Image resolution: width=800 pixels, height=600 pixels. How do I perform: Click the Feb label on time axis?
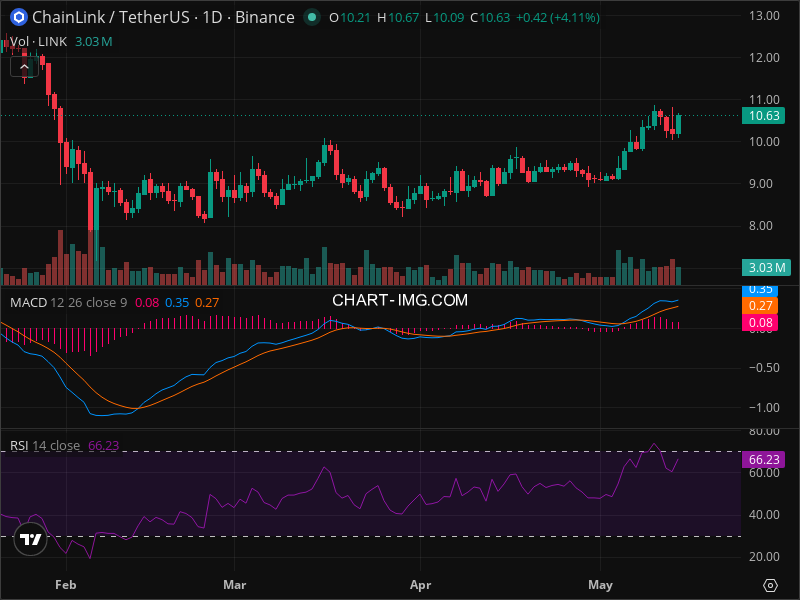(x=65, y=585)
